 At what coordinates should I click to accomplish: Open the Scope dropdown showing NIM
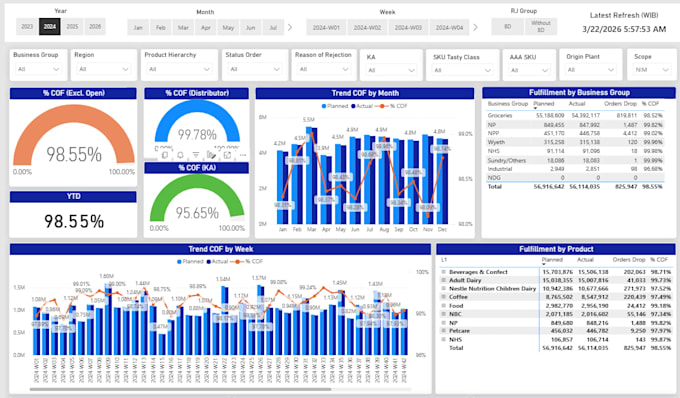(x=651, y=70)
